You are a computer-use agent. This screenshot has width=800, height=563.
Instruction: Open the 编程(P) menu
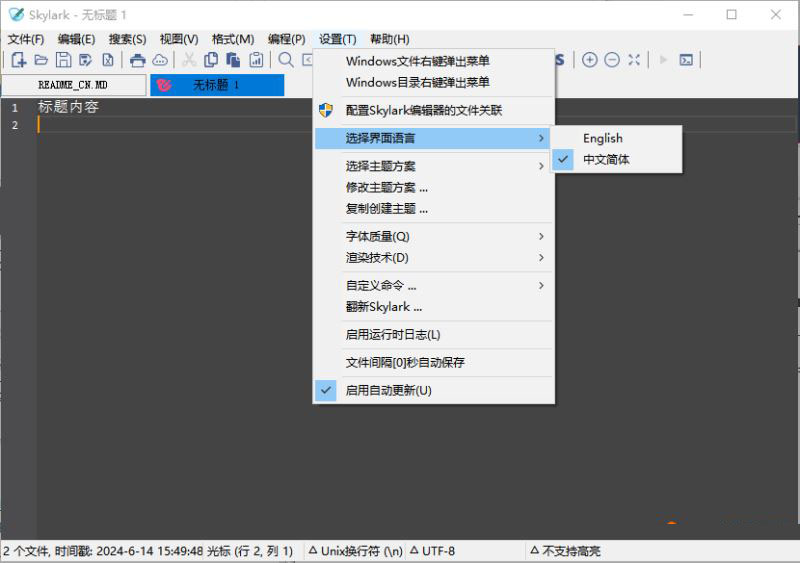coord(286,39)
